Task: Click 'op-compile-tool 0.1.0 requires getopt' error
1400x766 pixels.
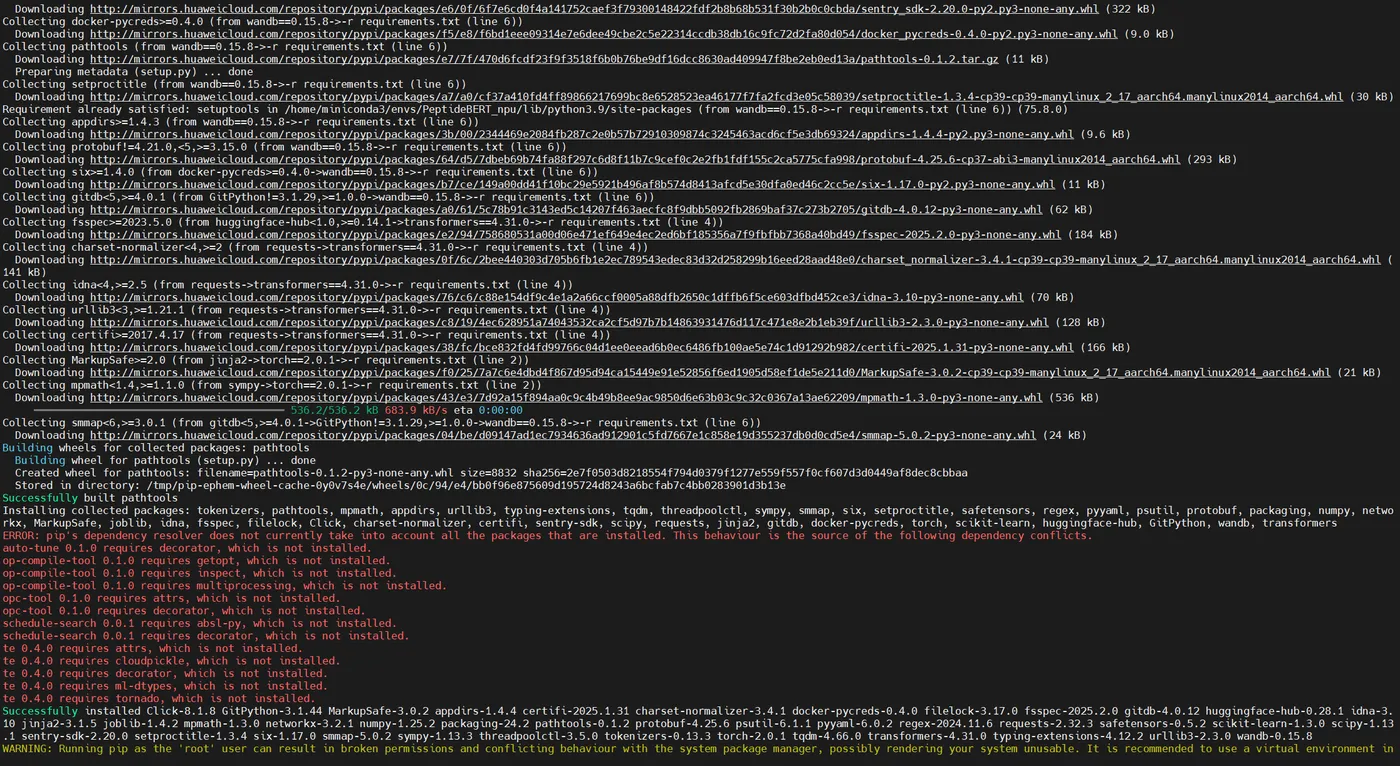Action: coord(197,561)
